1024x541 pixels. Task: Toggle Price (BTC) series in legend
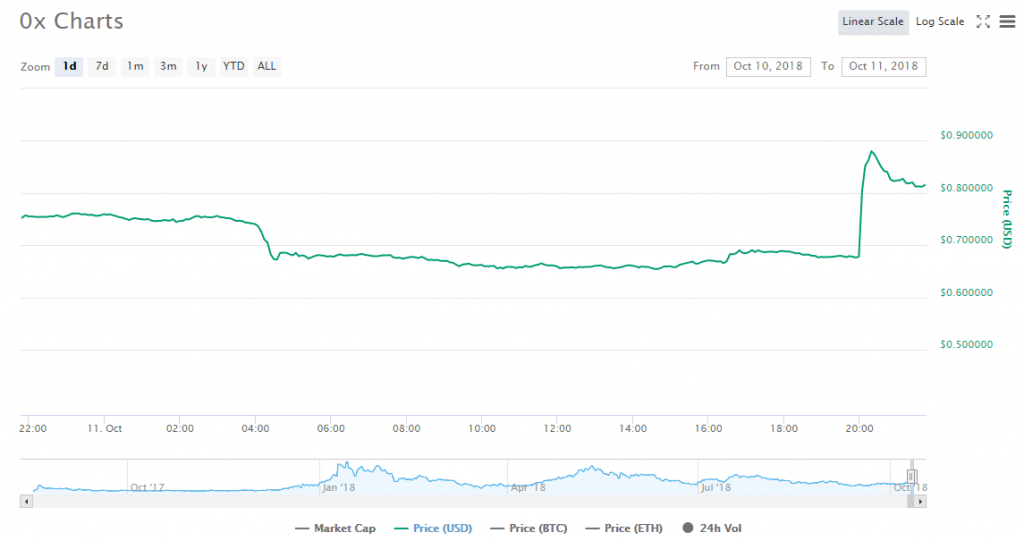tap(529, 528)
